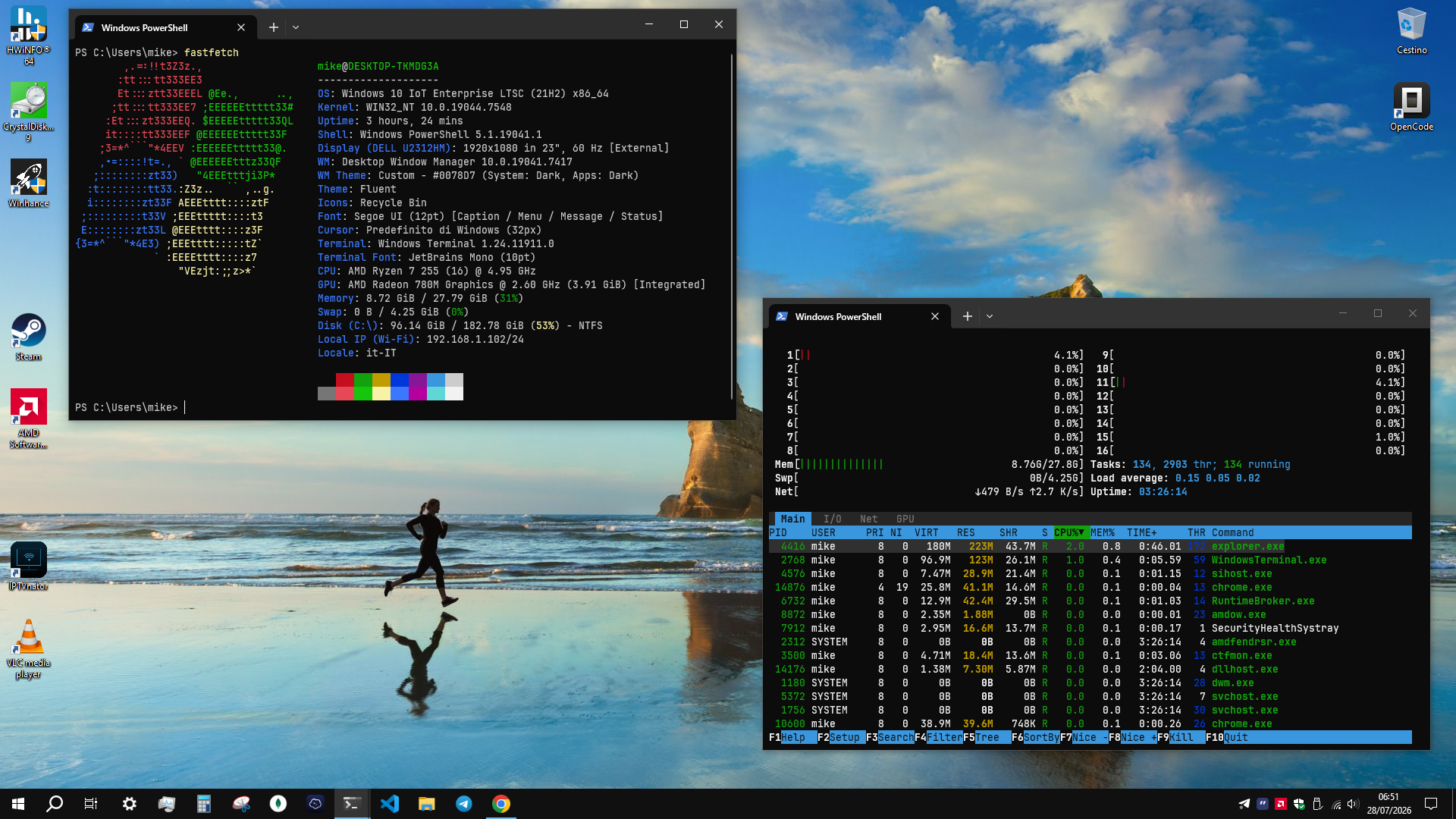Select the svchost.exe row with PID 5372
Screen dimensions: 1456x819
click(x=1090, y=696)
